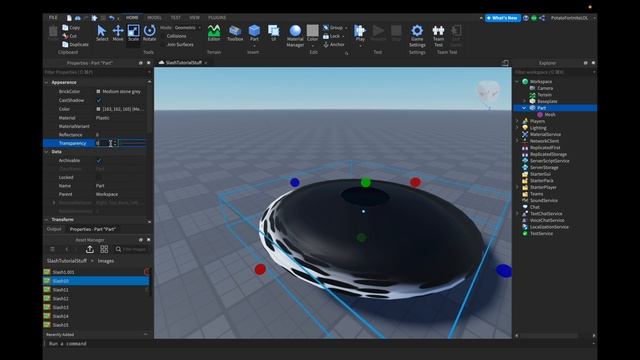The image size is (640, 360).
Task: Open the Material Manager
Action: pos(295,36)
